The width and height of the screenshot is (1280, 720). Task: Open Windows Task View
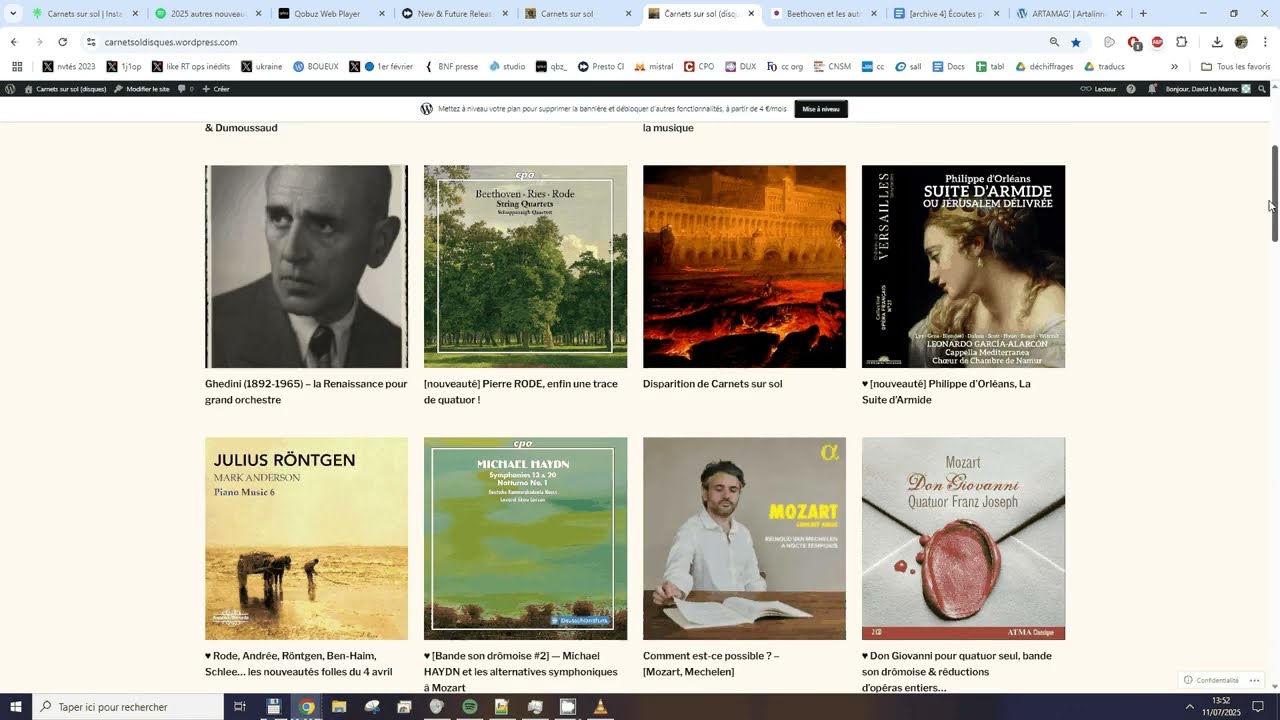click(240, 707)
